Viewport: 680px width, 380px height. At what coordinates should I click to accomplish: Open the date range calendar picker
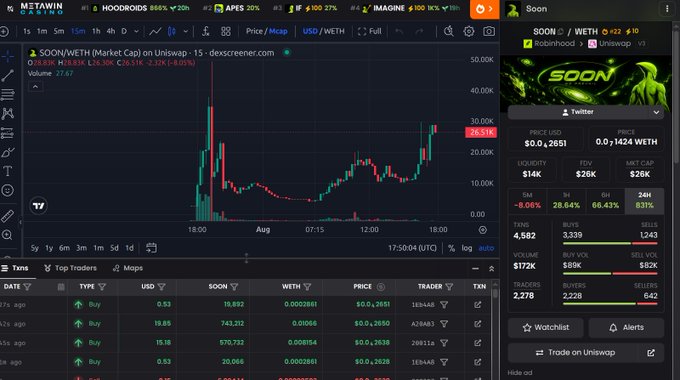click(151, 248)
